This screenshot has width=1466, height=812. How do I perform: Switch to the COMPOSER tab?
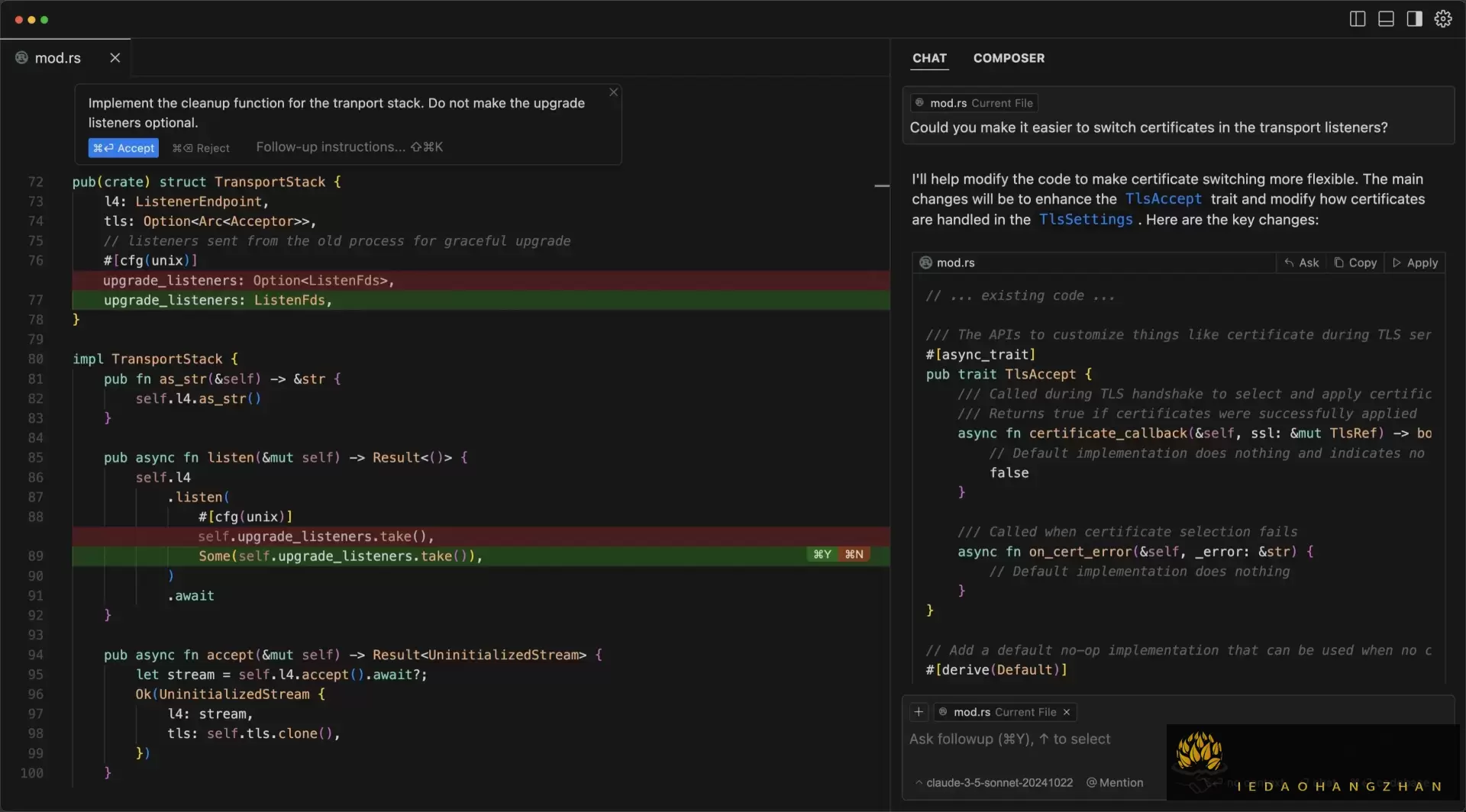(1009, 58)
